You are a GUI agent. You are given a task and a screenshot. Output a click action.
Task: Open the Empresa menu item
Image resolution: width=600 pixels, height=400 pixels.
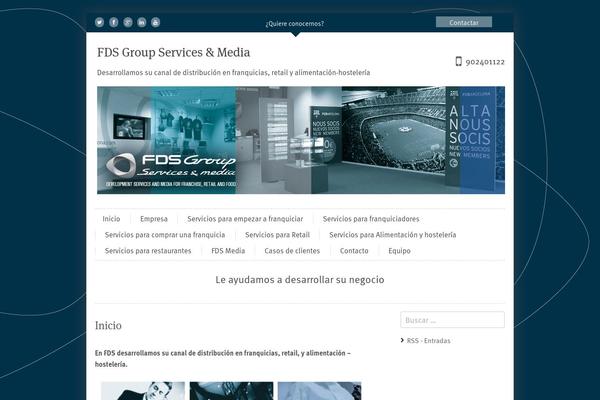coord(154,219)
